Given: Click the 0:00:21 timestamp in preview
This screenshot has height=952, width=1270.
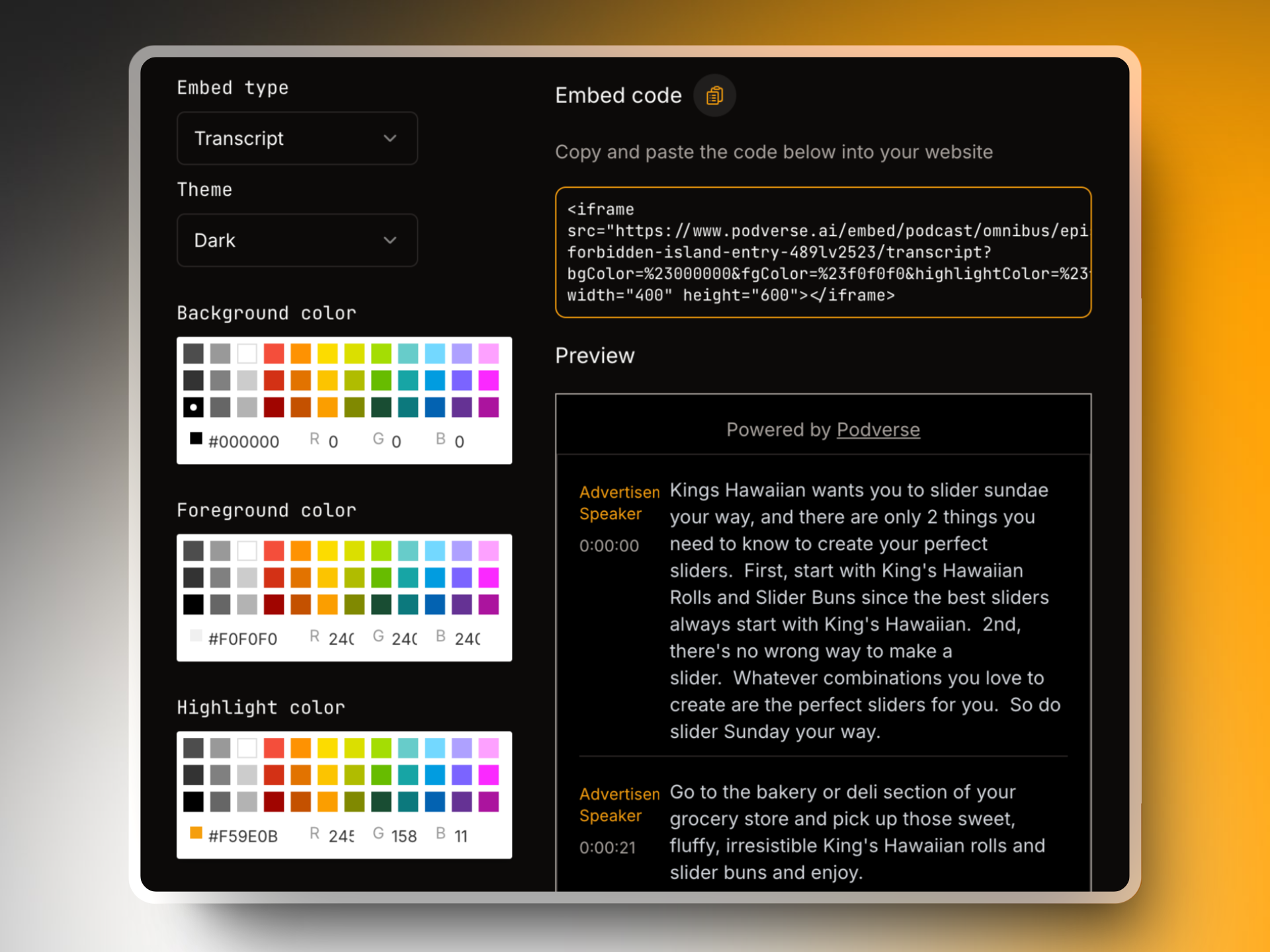Looking at the screenshot, I should (x=607, y=848).
